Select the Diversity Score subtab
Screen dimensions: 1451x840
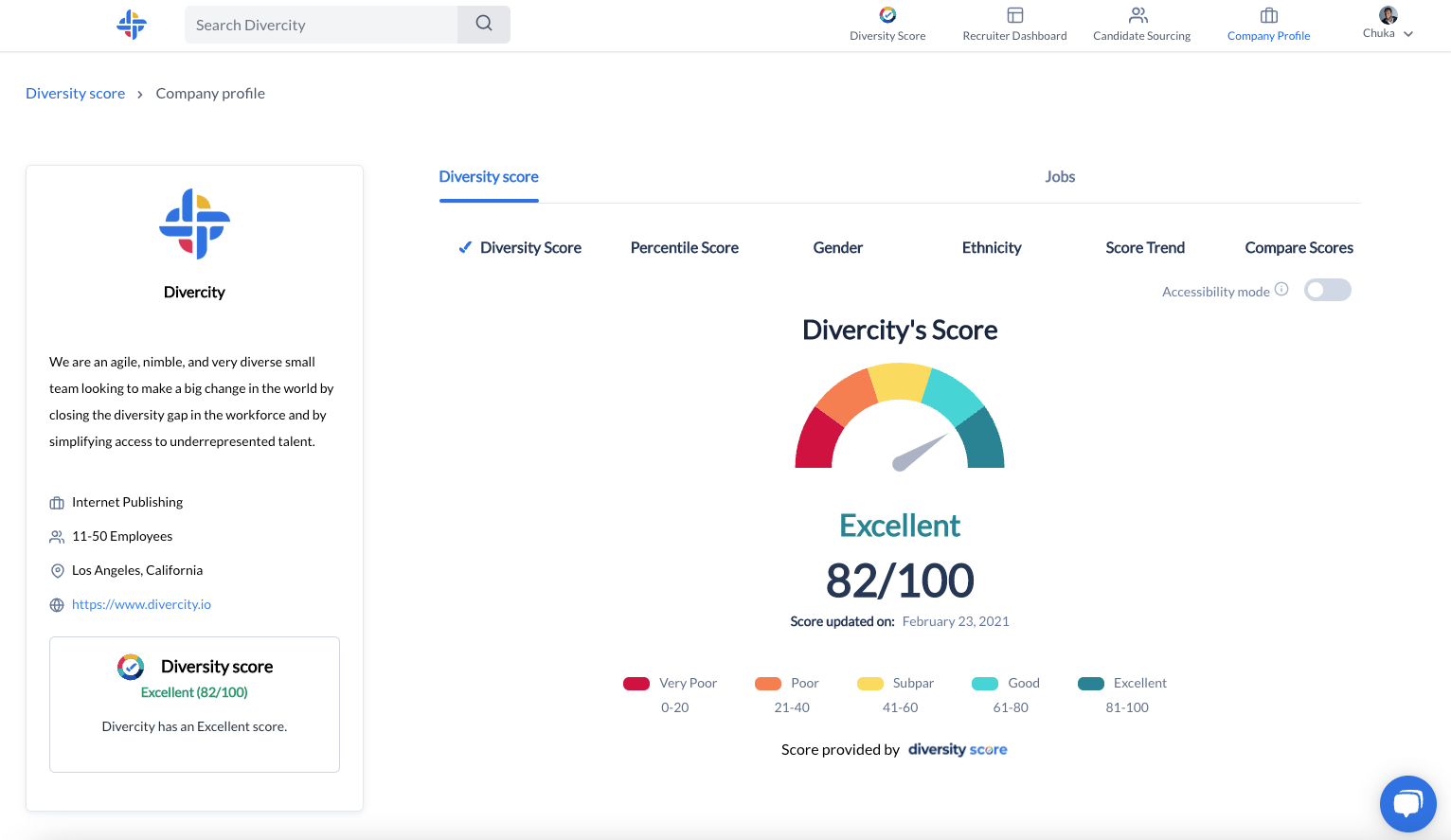(x=530, y=247)
